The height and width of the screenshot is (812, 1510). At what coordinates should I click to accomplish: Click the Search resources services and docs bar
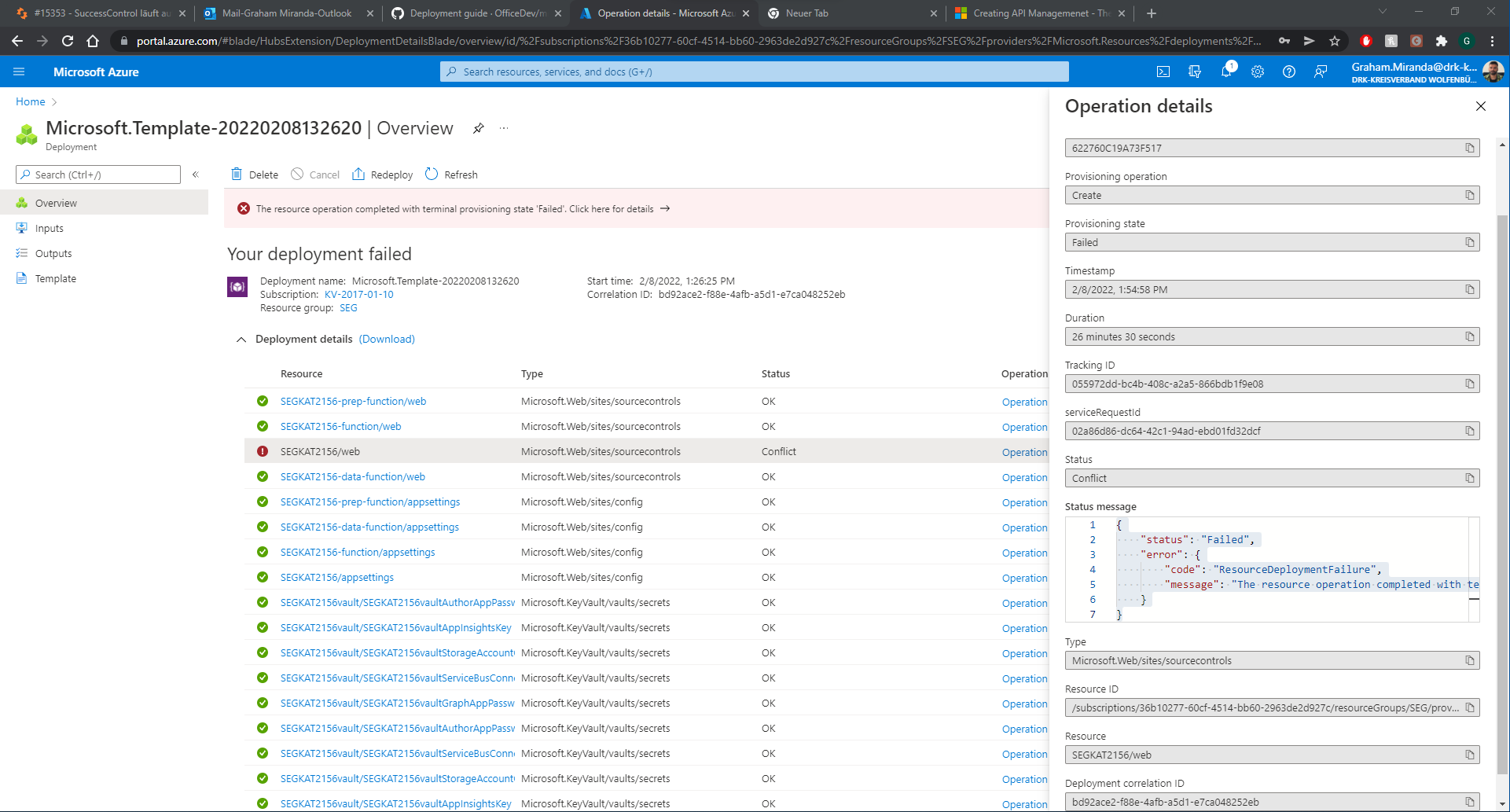753,71
